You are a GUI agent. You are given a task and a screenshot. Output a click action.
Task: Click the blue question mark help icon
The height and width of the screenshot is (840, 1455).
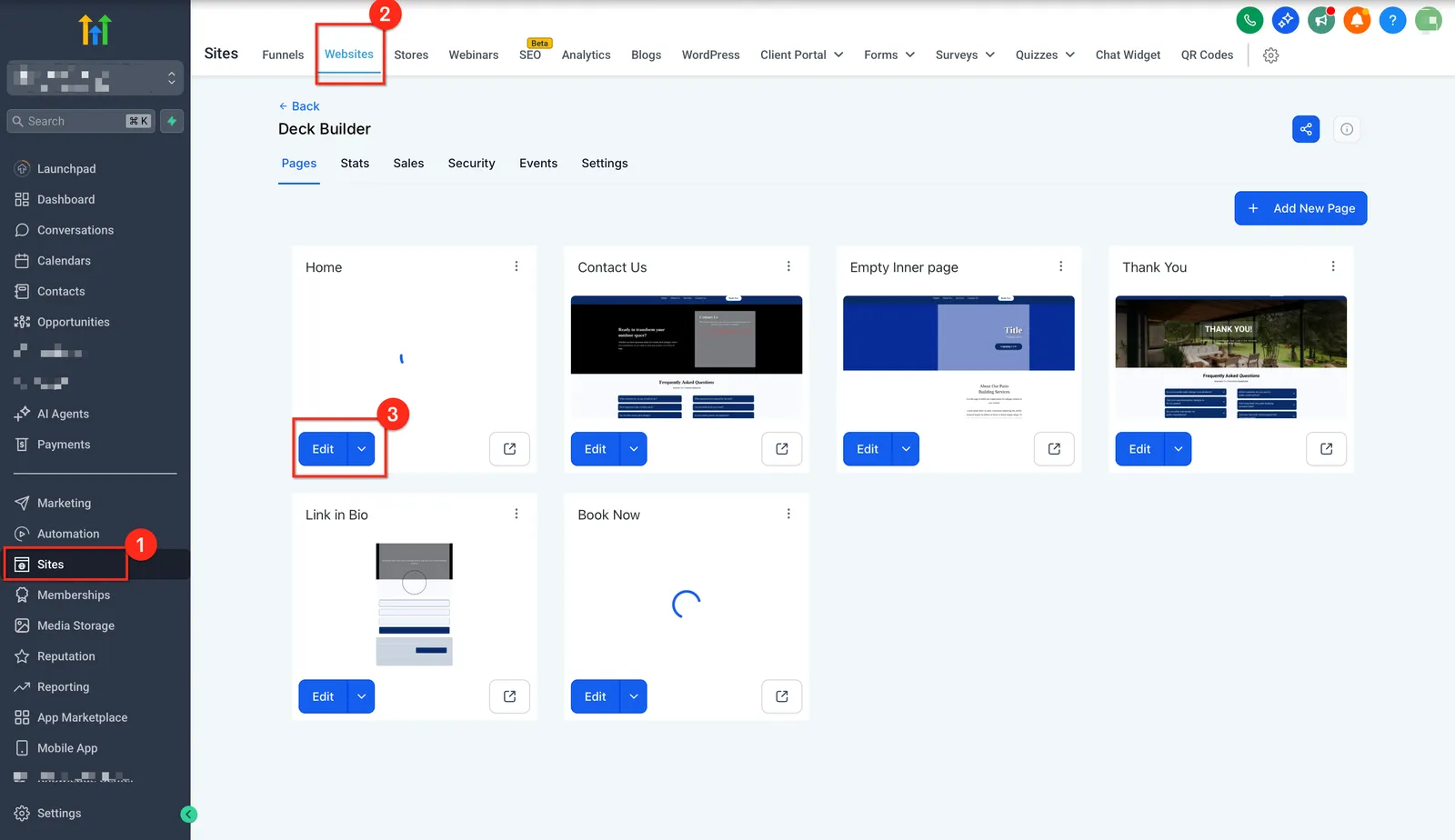[x=1392, y=20]
